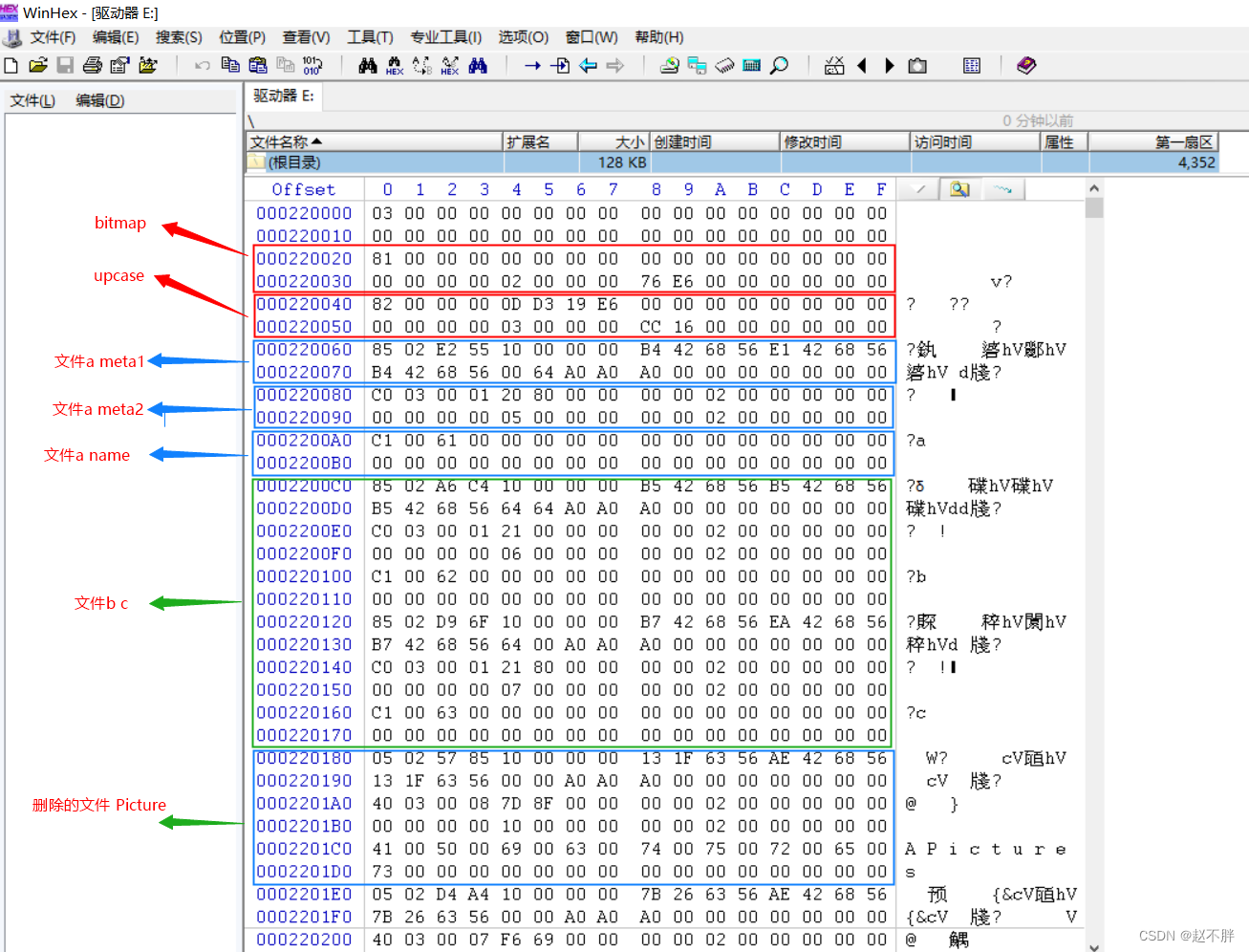Open the calculator tool icon
This screenshot has height=952, width=1249.
click(751, 65)
